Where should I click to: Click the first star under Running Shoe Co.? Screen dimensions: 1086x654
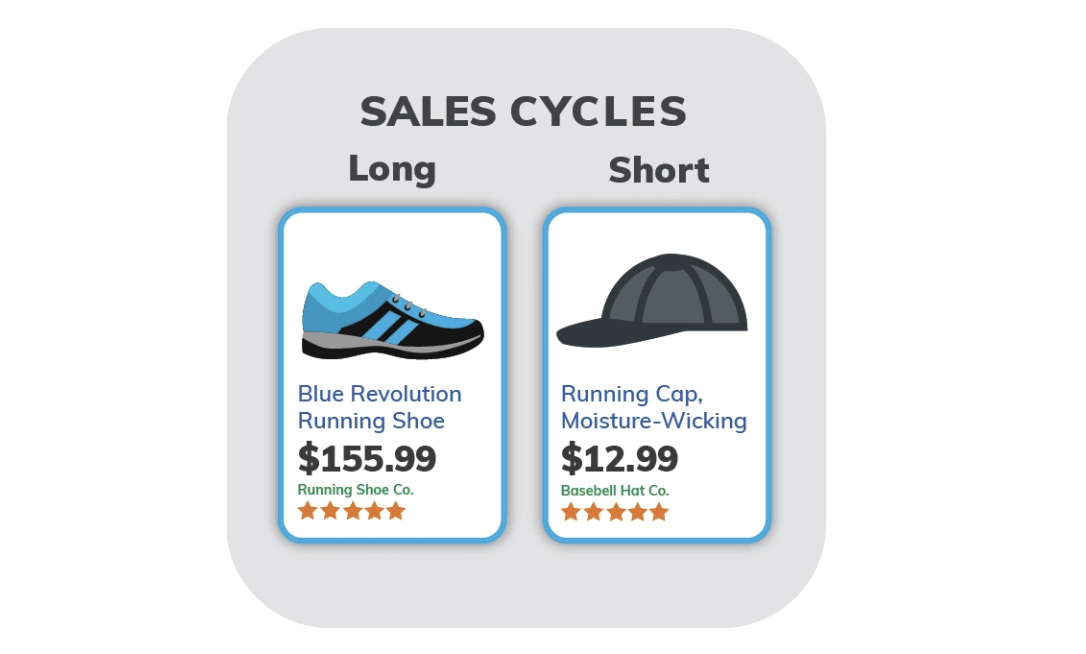pyautogui.click(x=308, y=511)
